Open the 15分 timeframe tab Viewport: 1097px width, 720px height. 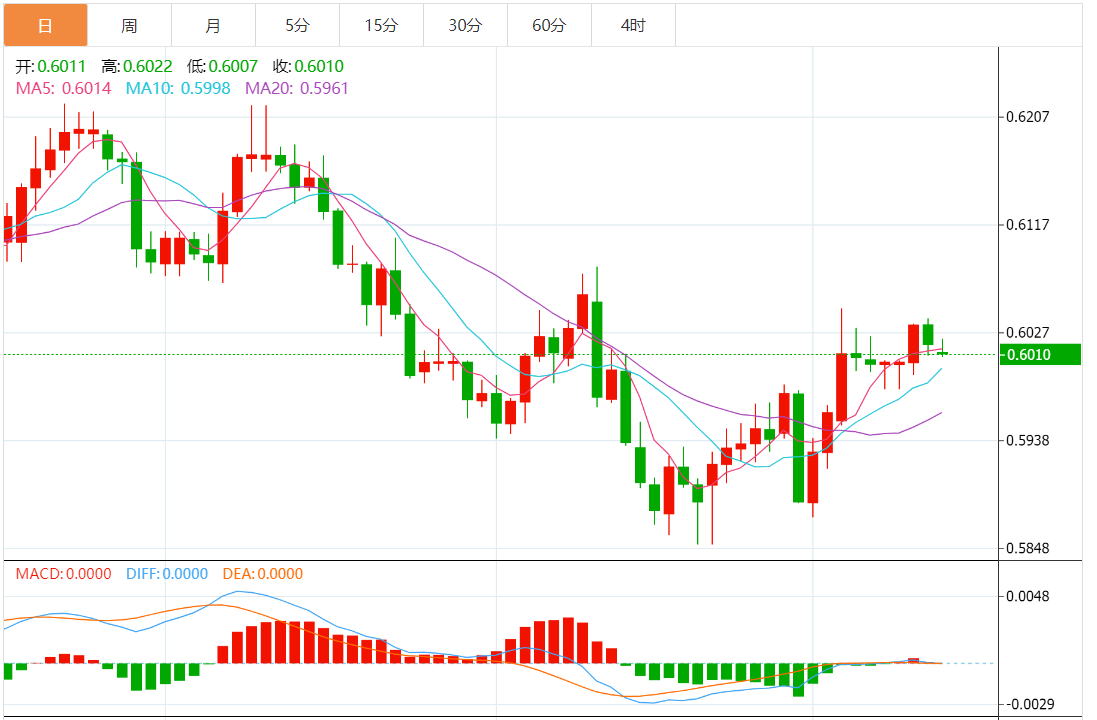point(381,25)
